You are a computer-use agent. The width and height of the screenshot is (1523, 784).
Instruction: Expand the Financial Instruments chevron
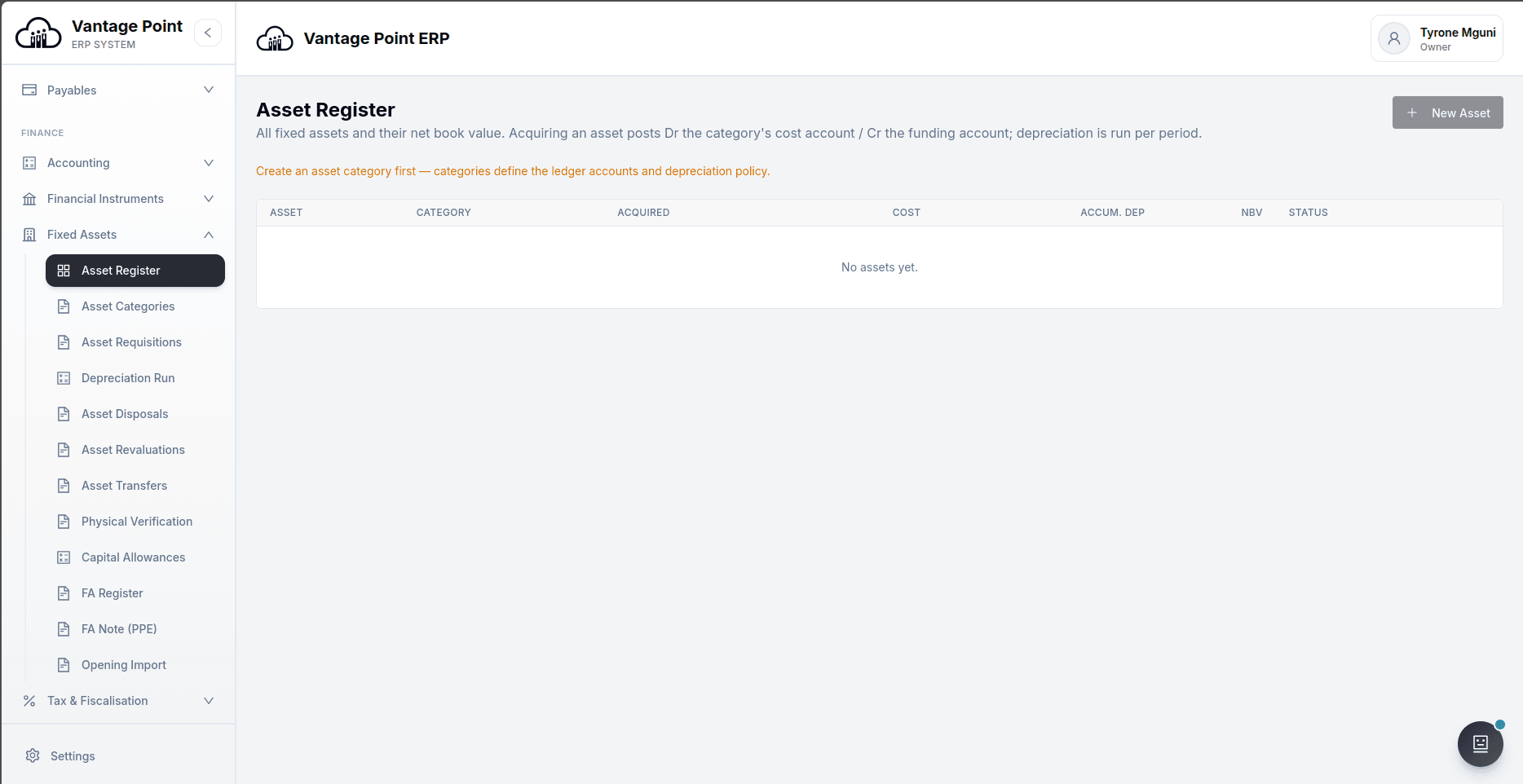[x=209, y=199]
